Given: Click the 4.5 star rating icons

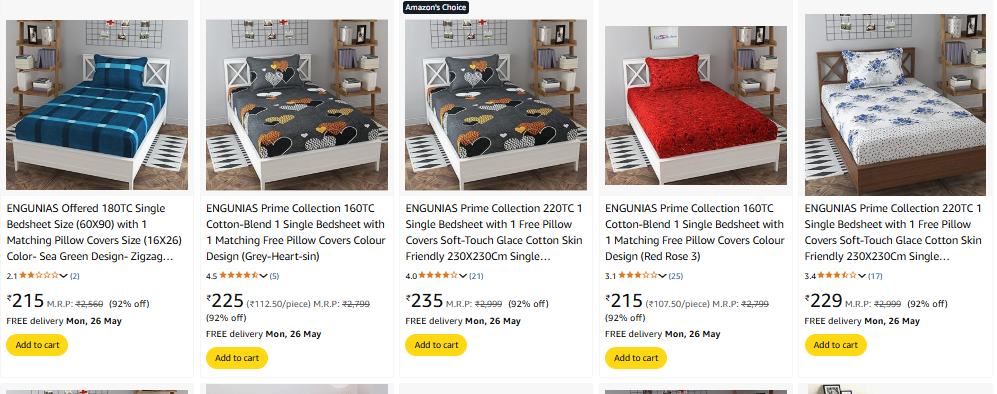Looking at the screenshot, I should click(239, 276).
